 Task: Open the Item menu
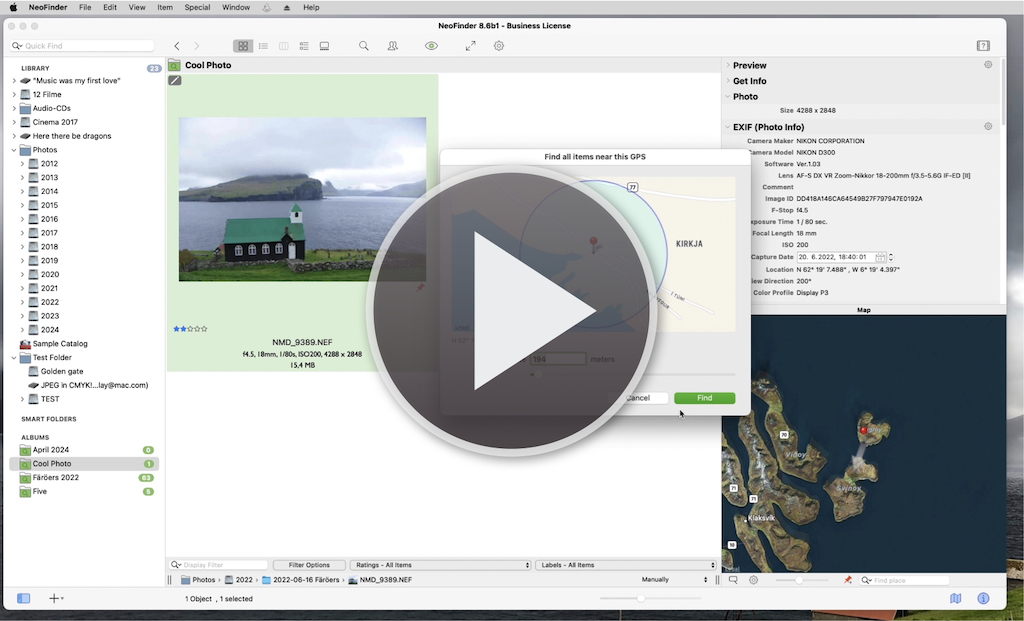coord(165,7)
